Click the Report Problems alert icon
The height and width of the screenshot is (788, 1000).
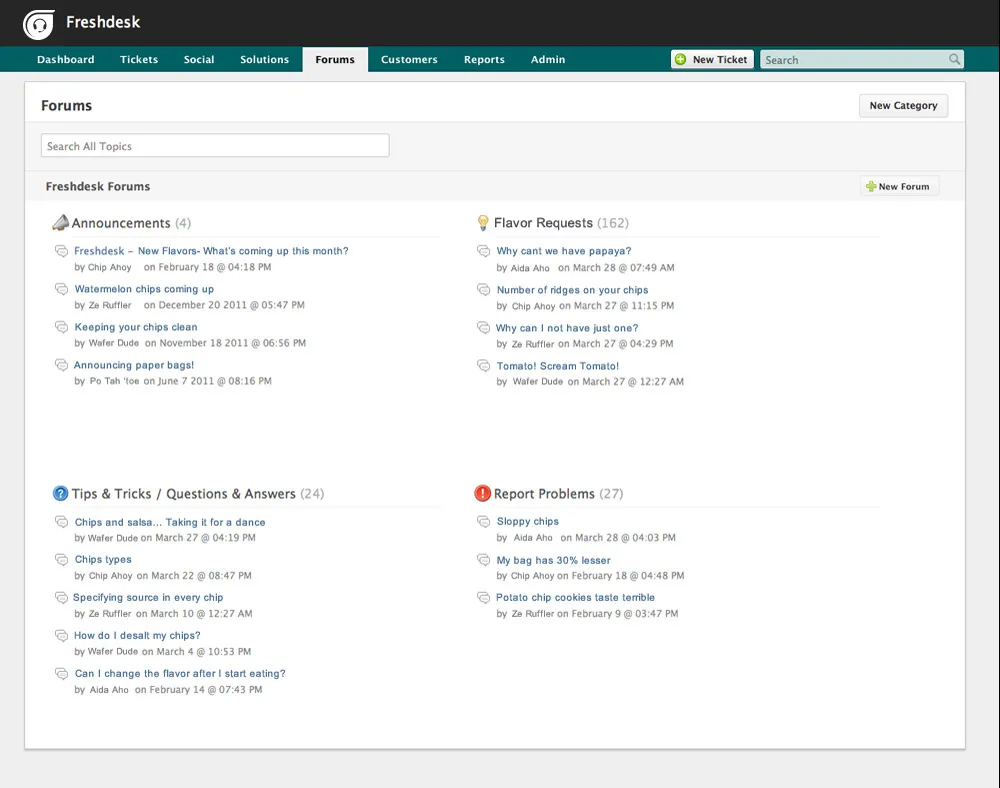(483, 493)
